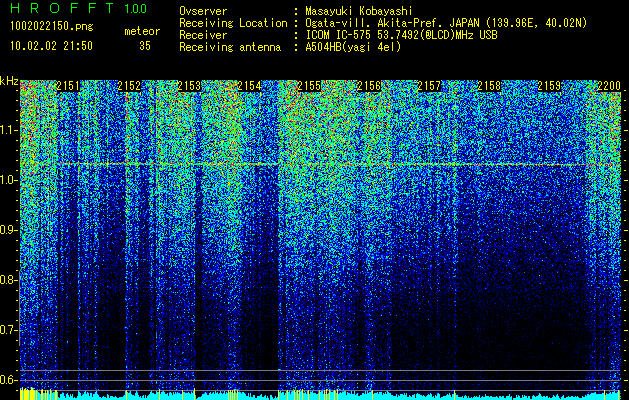Click the Receiving Location label
This screenshot has width=629, height=400.
233,23
